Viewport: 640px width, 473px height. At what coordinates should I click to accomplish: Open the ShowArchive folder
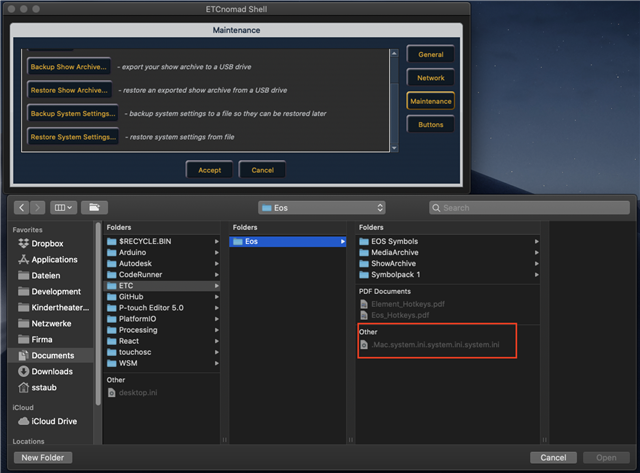(x=448, y=263)
